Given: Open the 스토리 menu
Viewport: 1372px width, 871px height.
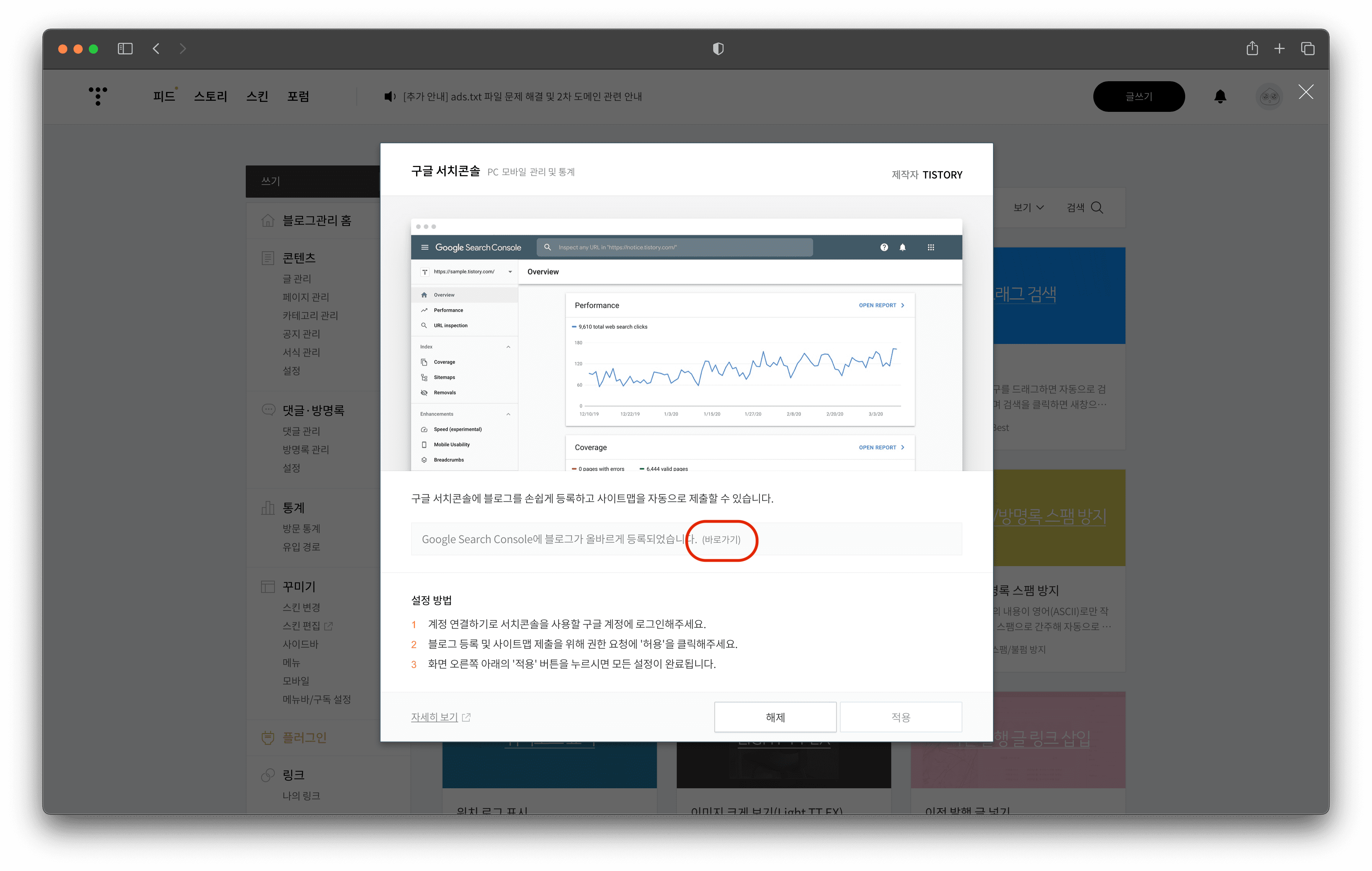Looking at the screenshot, I should pyautogui.click(x=210, y=97).
